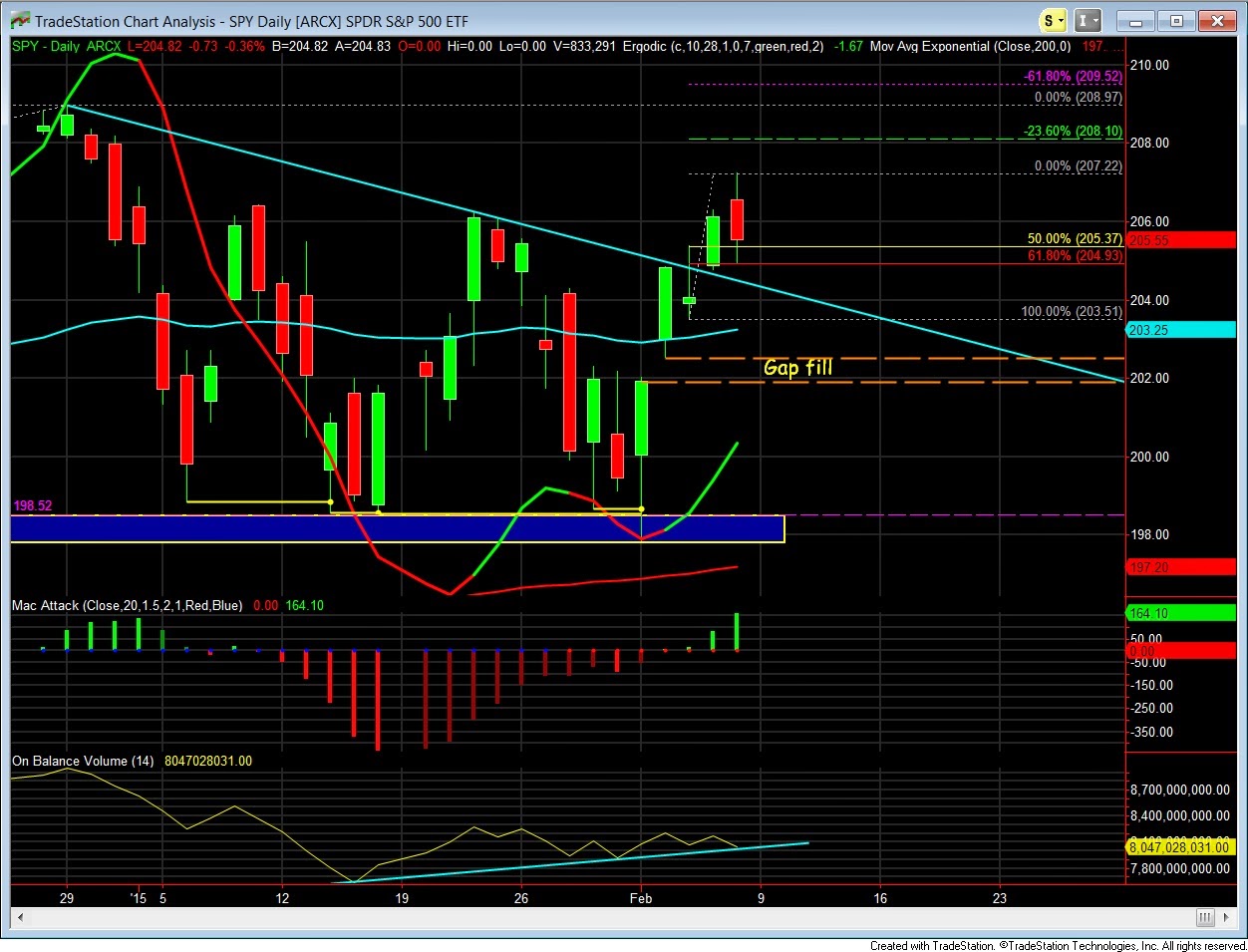Click the blue support zone rectangle
The width and height of the screenshot is (1248, 952).
click(x=398, y=528)
